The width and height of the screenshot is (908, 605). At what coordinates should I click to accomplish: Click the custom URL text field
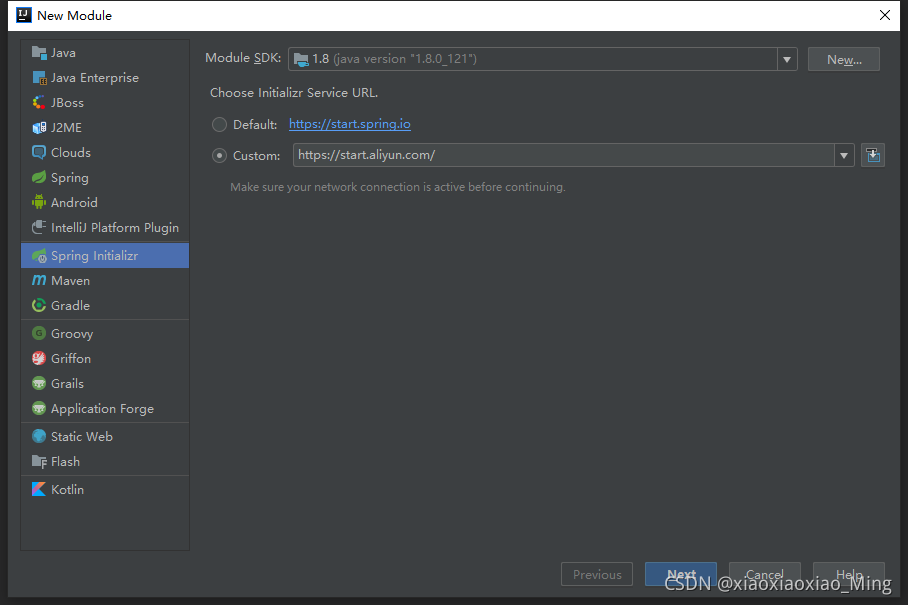pos(563,155)
